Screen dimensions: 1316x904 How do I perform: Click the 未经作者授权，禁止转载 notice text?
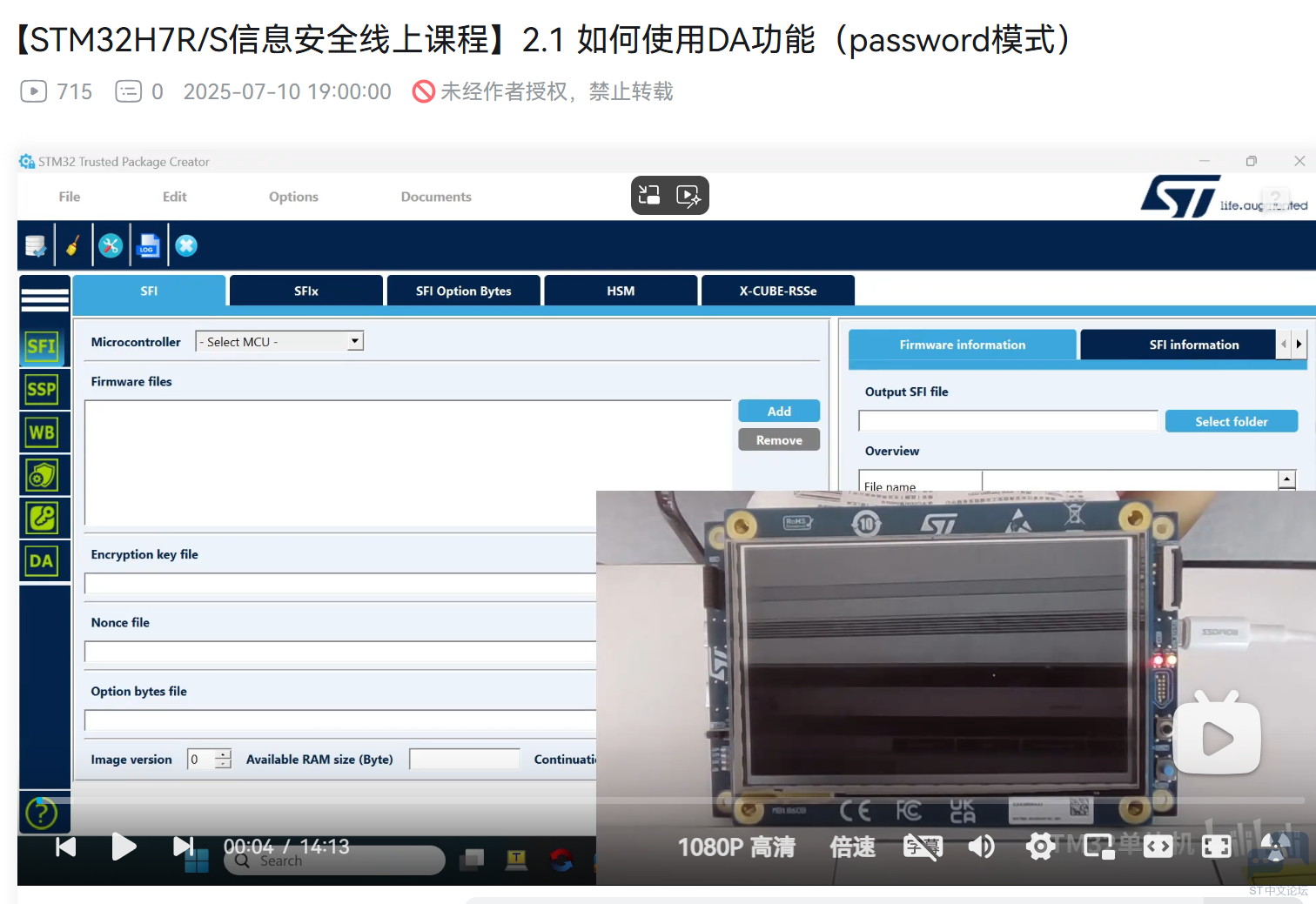click(x=557, y=91)
